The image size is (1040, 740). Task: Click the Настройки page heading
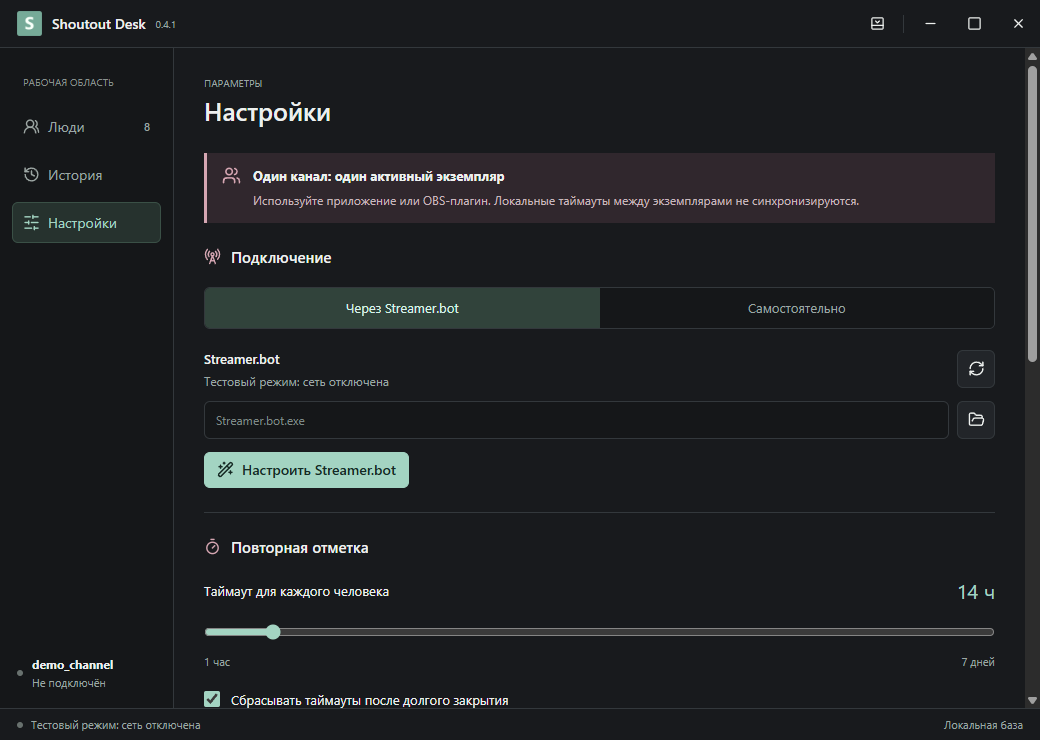click(267, 112)
